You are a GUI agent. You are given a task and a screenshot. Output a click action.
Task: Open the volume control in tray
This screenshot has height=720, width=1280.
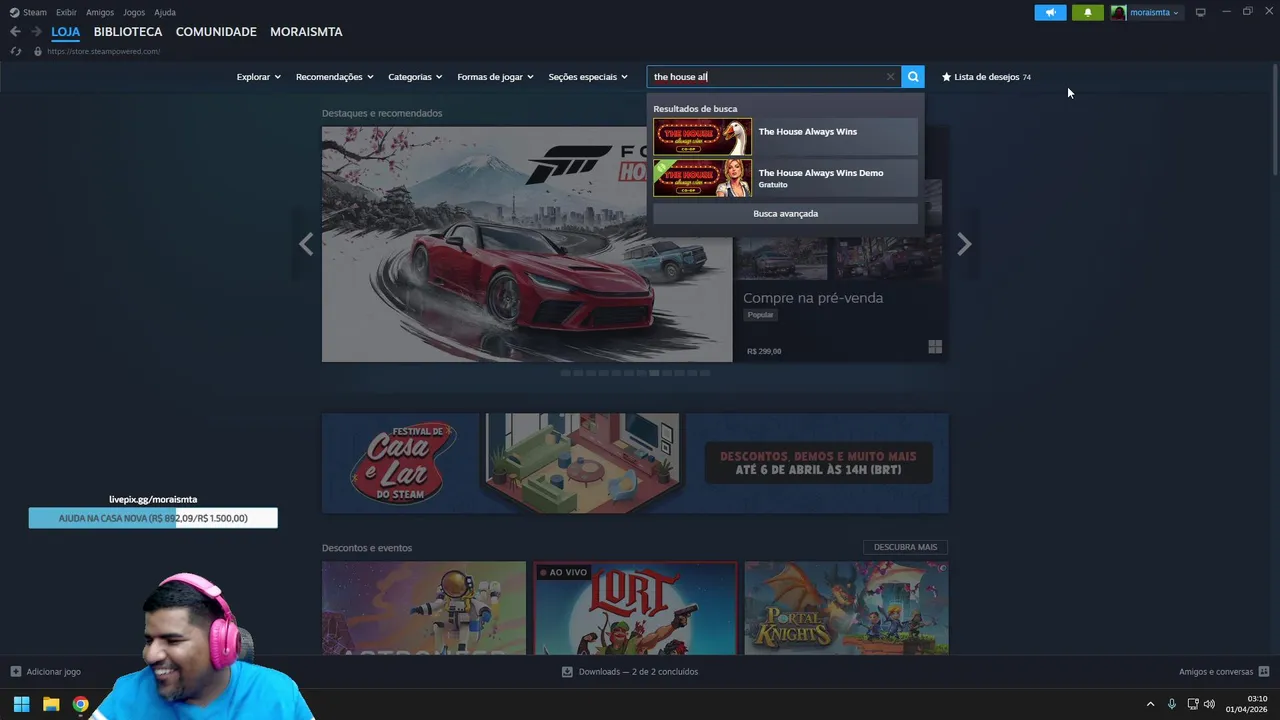point(1209,704)
